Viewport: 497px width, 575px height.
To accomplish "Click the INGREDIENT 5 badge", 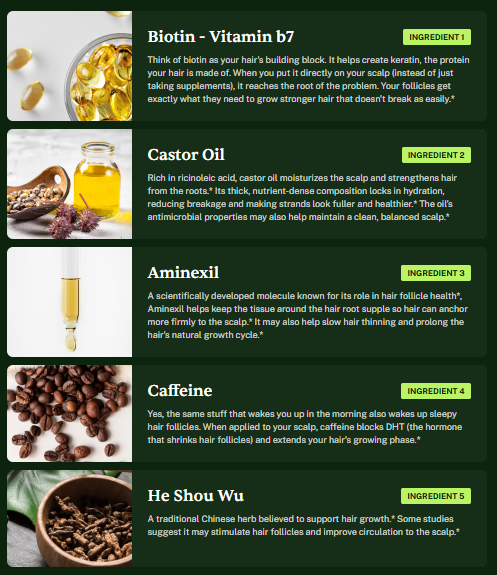I will click(436, 496).
